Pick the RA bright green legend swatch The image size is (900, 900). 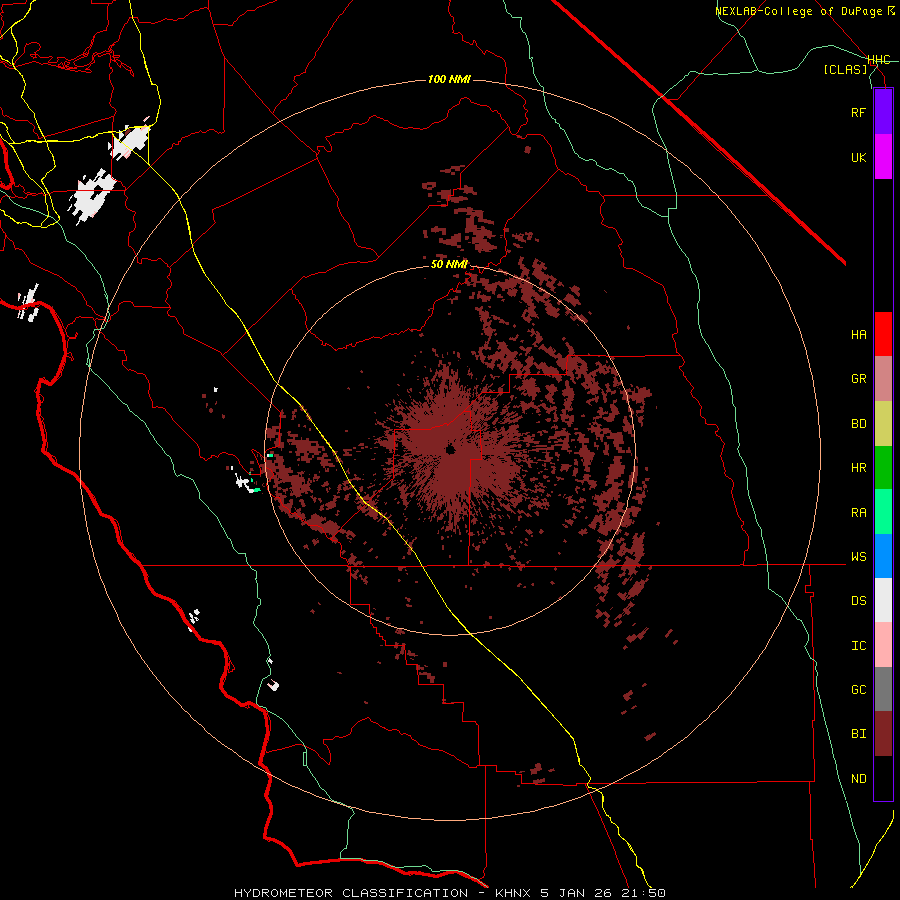(883, 512)
